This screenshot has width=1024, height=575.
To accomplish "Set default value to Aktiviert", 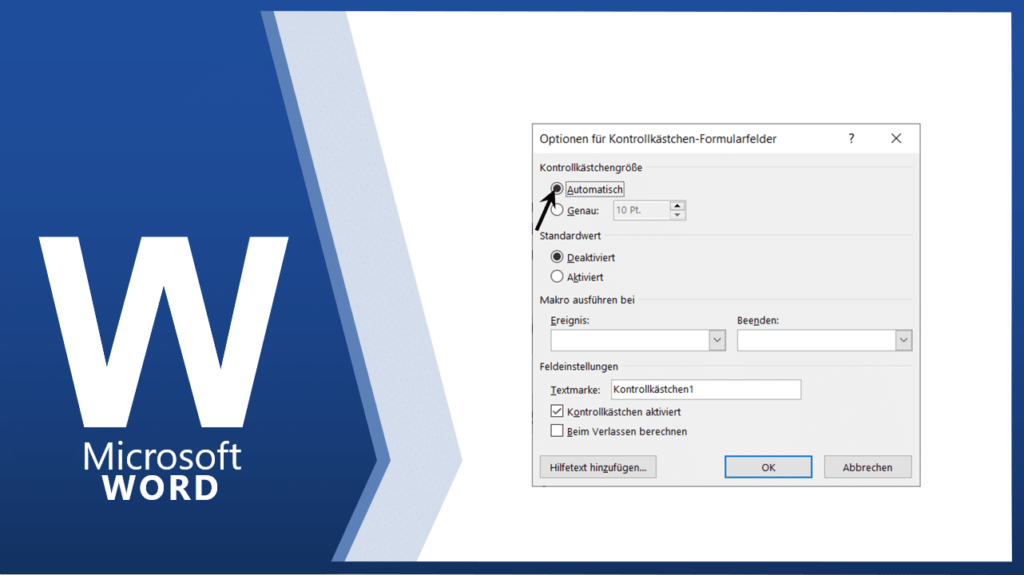I will tap(557, 276).
